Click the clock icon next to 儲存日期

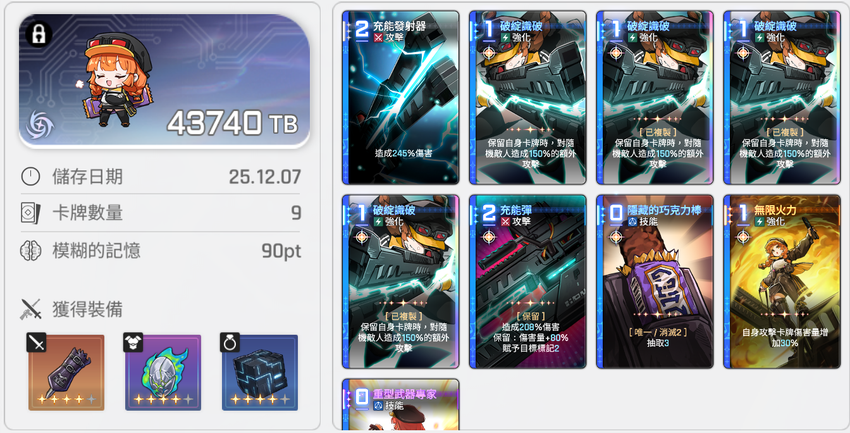click(x=30, y=177)
